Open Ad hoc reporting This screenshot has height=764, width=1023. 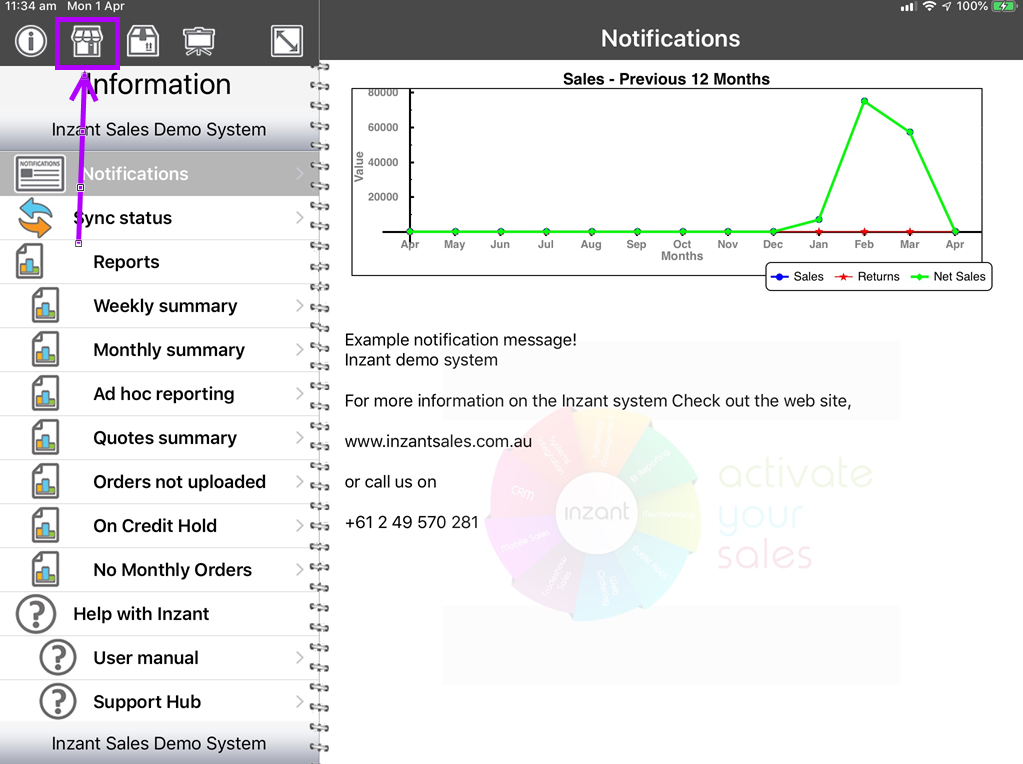click(x=159, y=393)
